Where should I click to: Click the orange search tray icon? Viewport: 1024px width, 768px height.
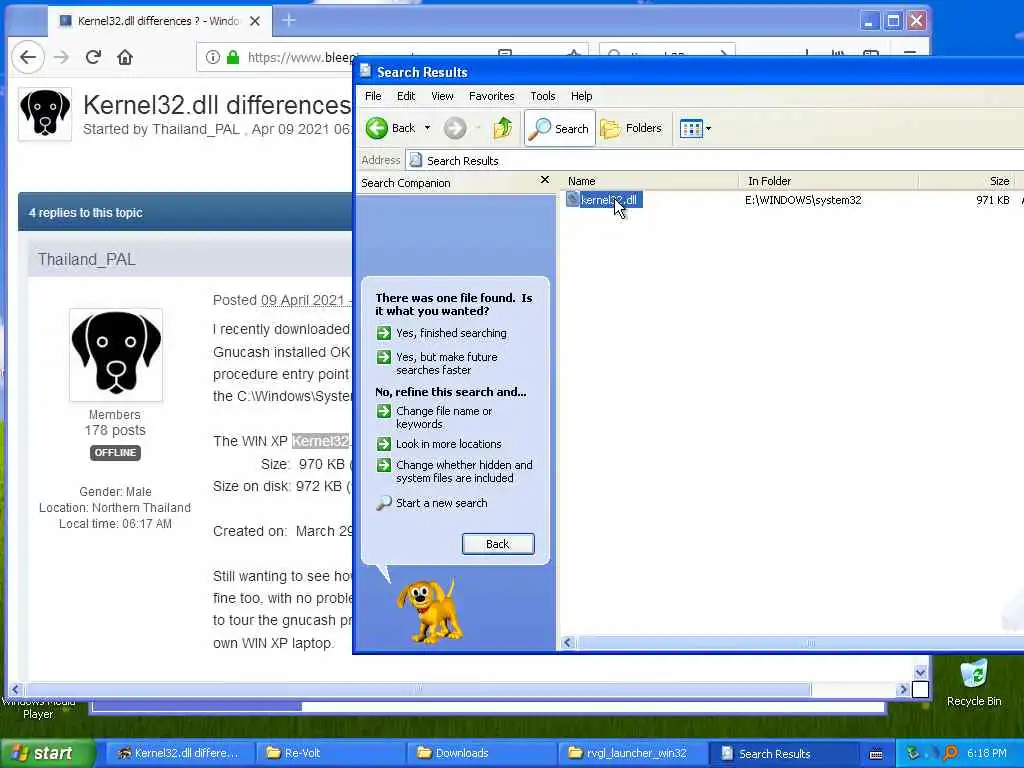pyautogui.click(x=950, y=754)
